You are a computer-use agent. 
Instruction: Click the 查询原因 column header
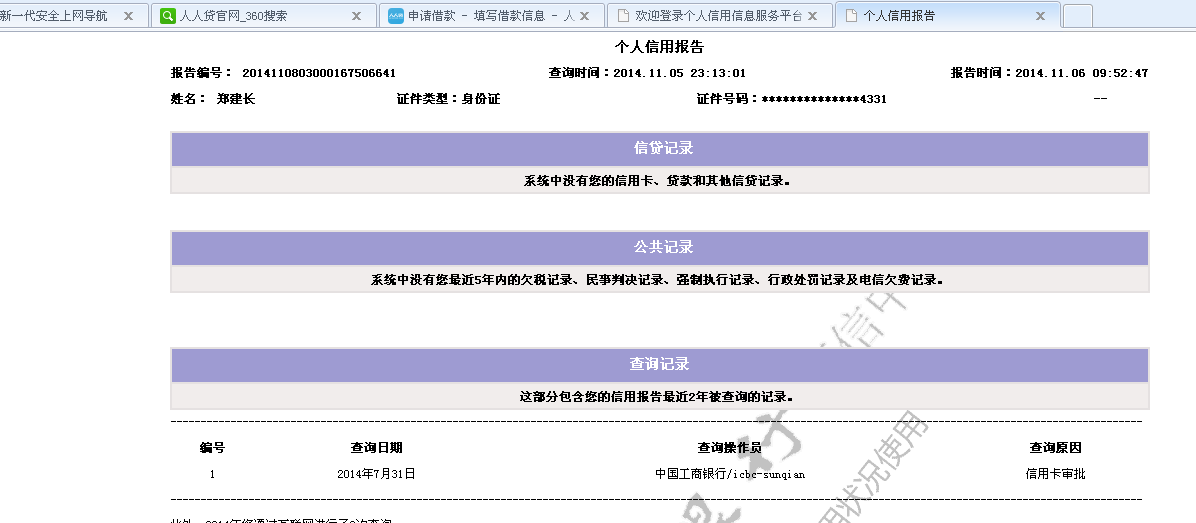(x=1056, y=448)
